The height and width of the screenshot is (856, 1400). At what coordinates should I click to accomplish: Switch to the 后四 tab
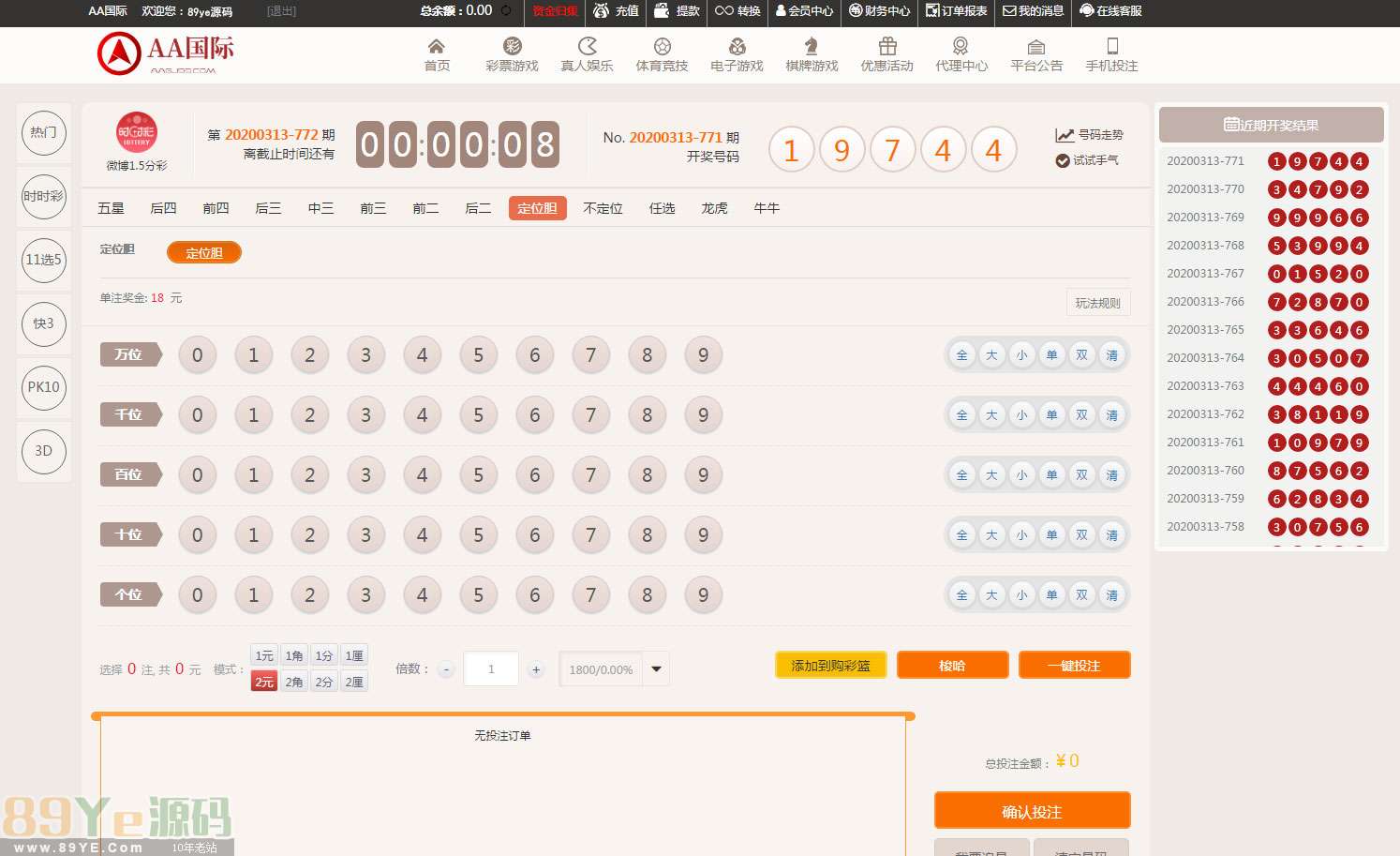(163, 208)
